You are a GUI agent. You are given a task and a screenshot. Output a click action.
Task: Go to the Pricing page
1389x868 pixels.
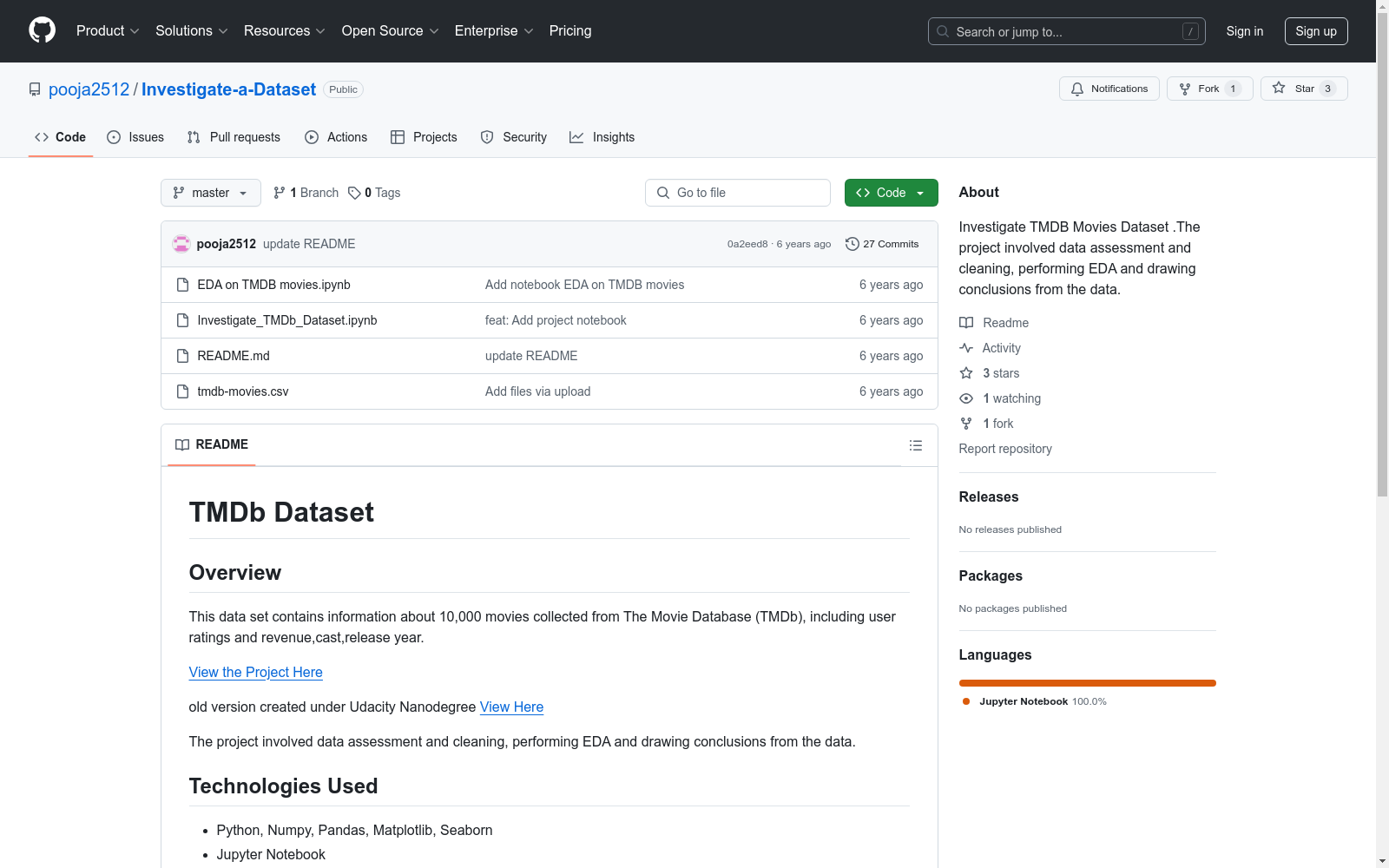point(570,31)
